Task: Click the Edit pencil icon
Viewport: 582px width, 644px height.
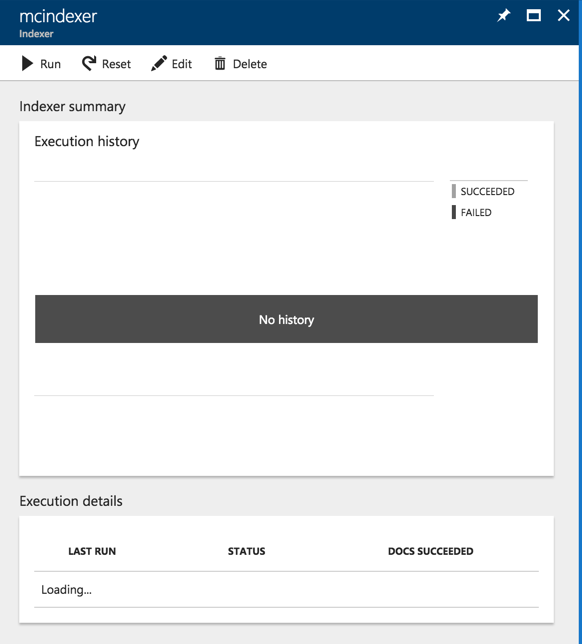Action: [x=159, y=64]
